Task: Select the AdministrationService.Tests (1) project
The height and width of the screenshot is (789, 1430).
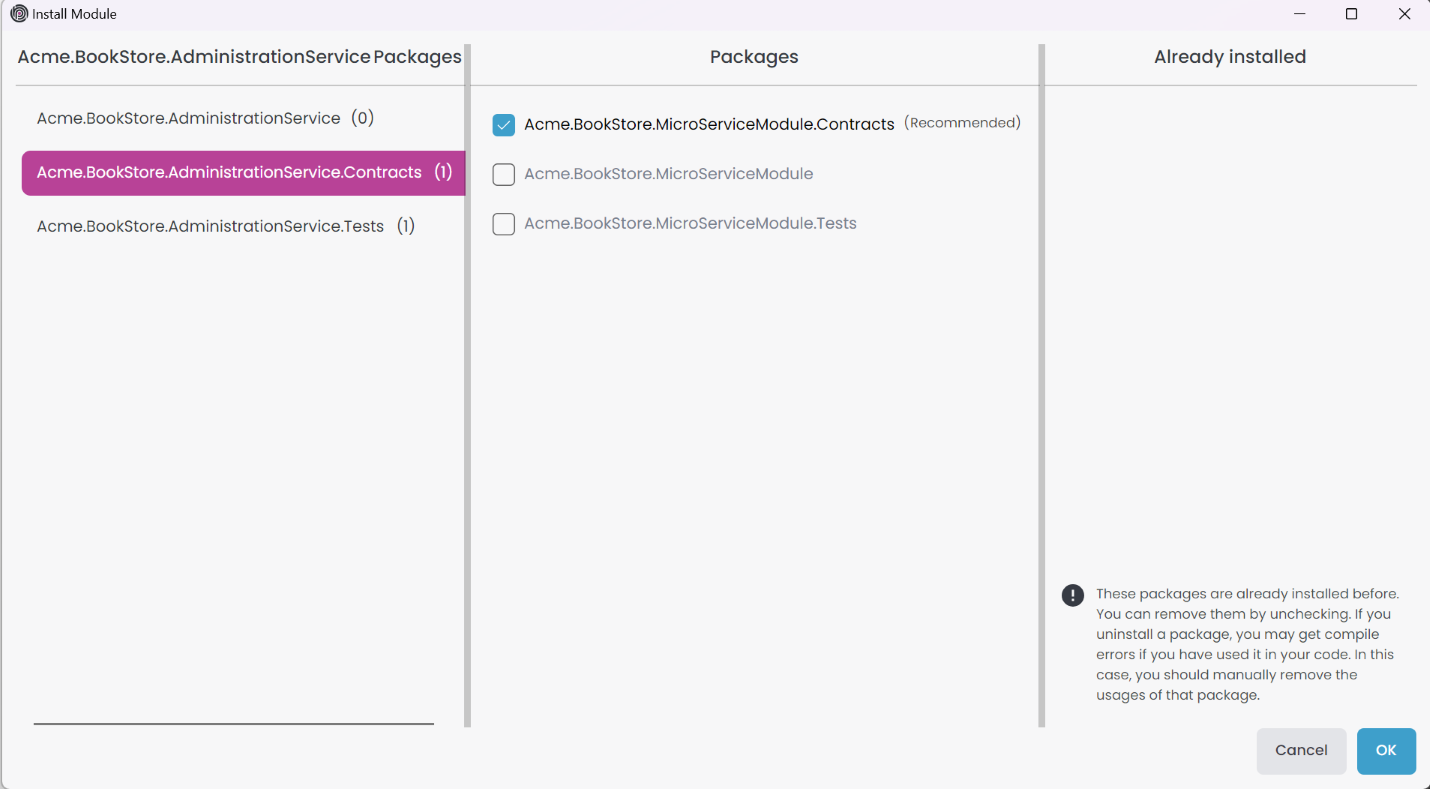Action: tap(225, 226)
